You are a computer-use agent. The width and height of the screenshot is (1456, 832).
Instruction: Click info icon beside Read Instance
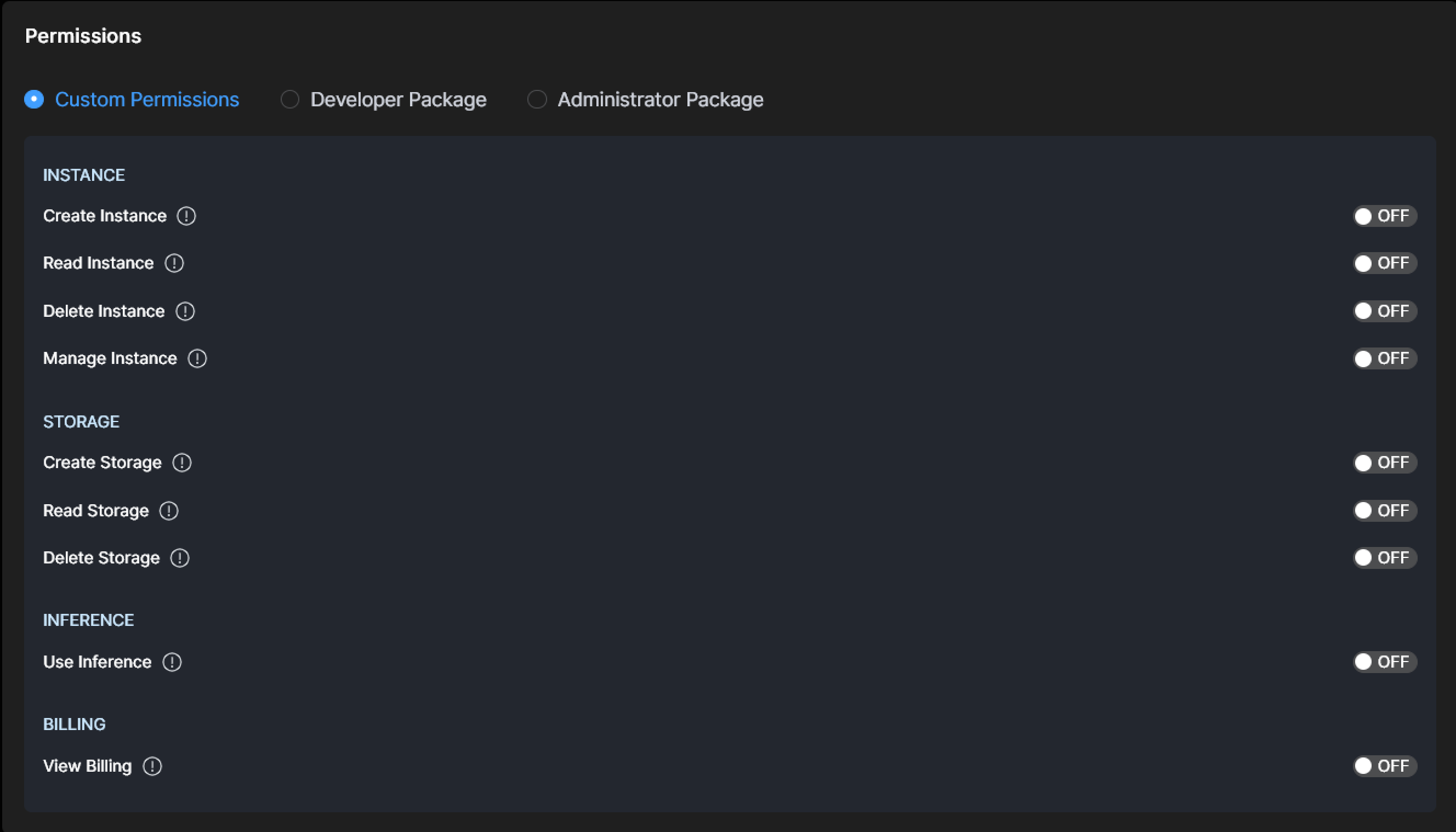pos(174,264)
